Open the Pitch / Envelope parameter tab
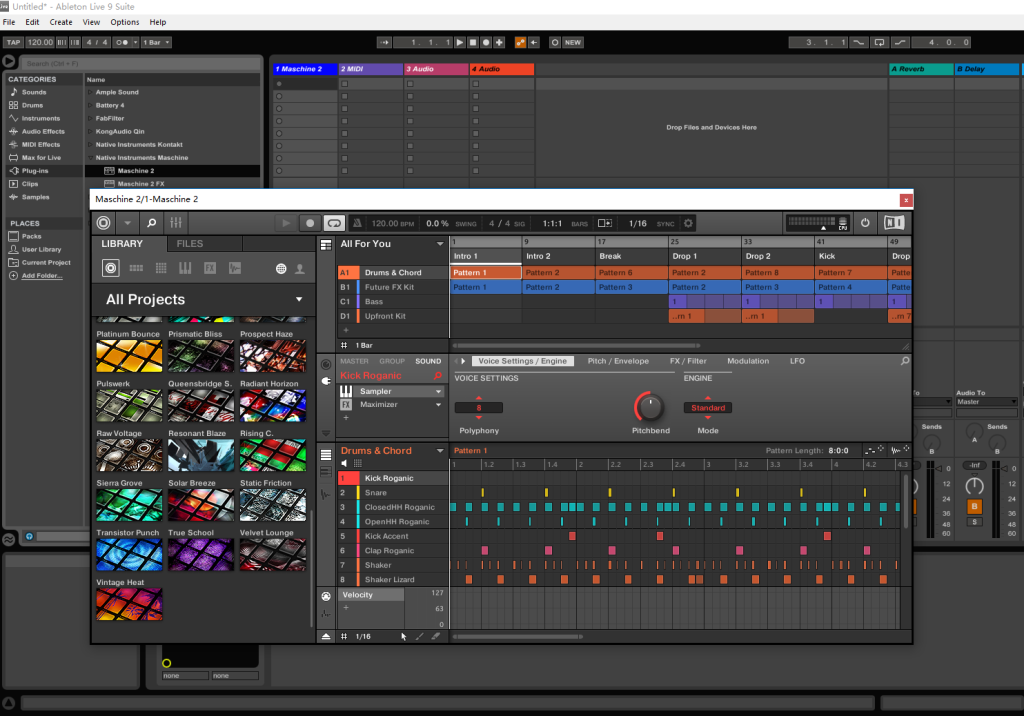Image resolution: width=1024 pixels, height=716 pixels. [x=618, y=361]
